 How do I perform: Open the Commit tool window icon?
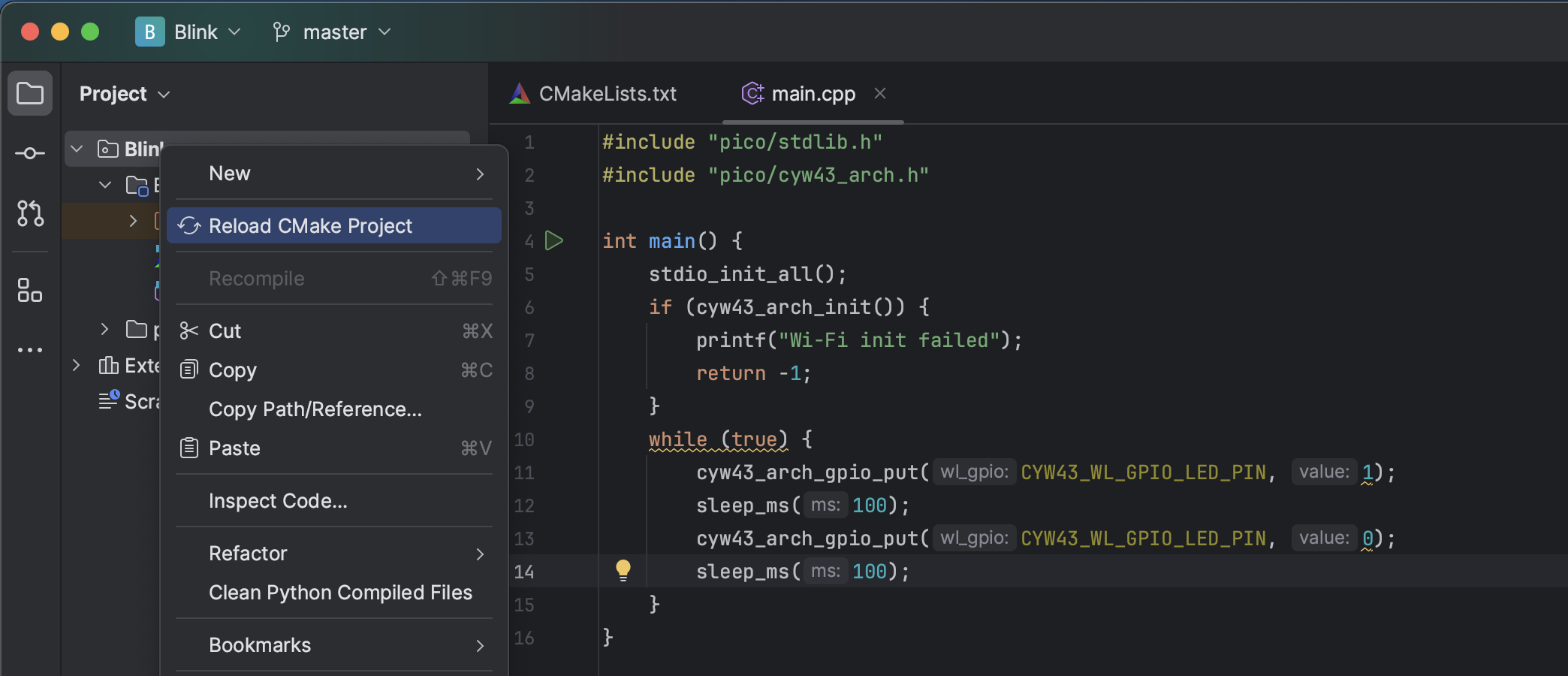(30, 153)
